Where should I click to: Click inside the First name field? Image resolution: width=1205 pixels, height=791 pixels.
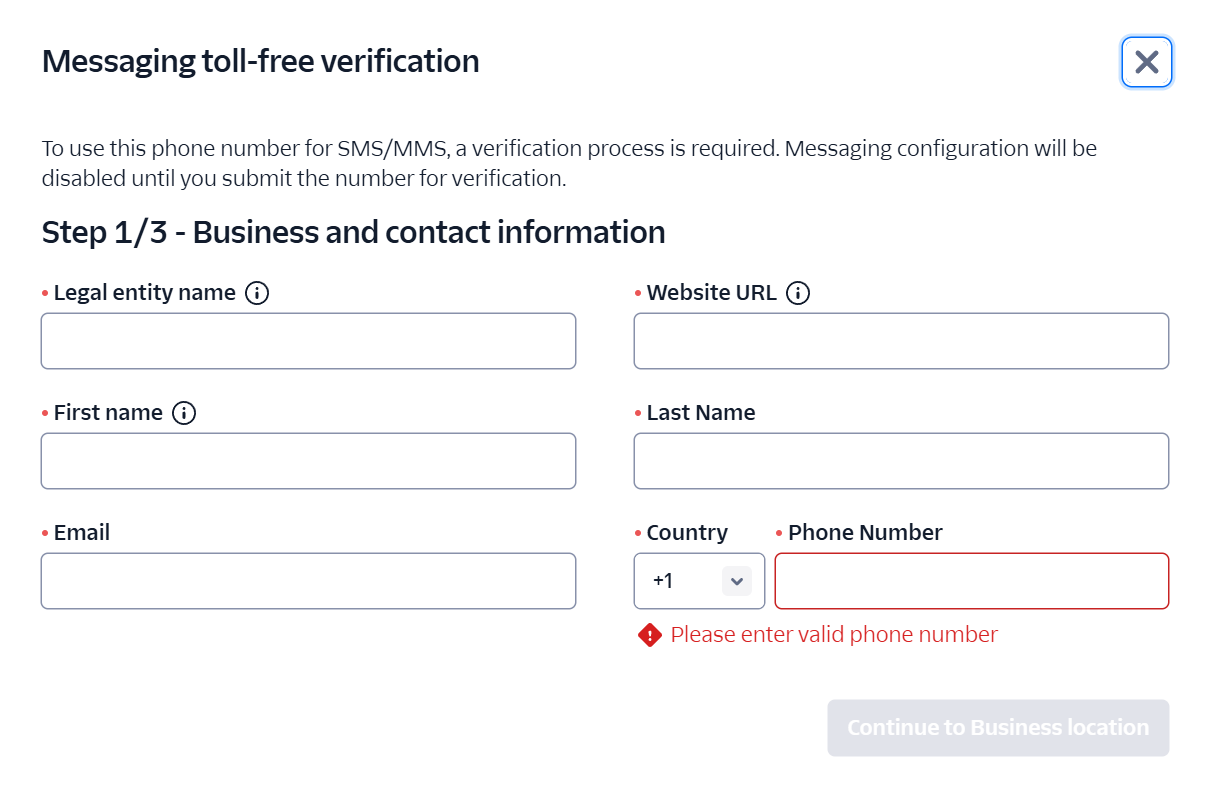tap(308, 460)
